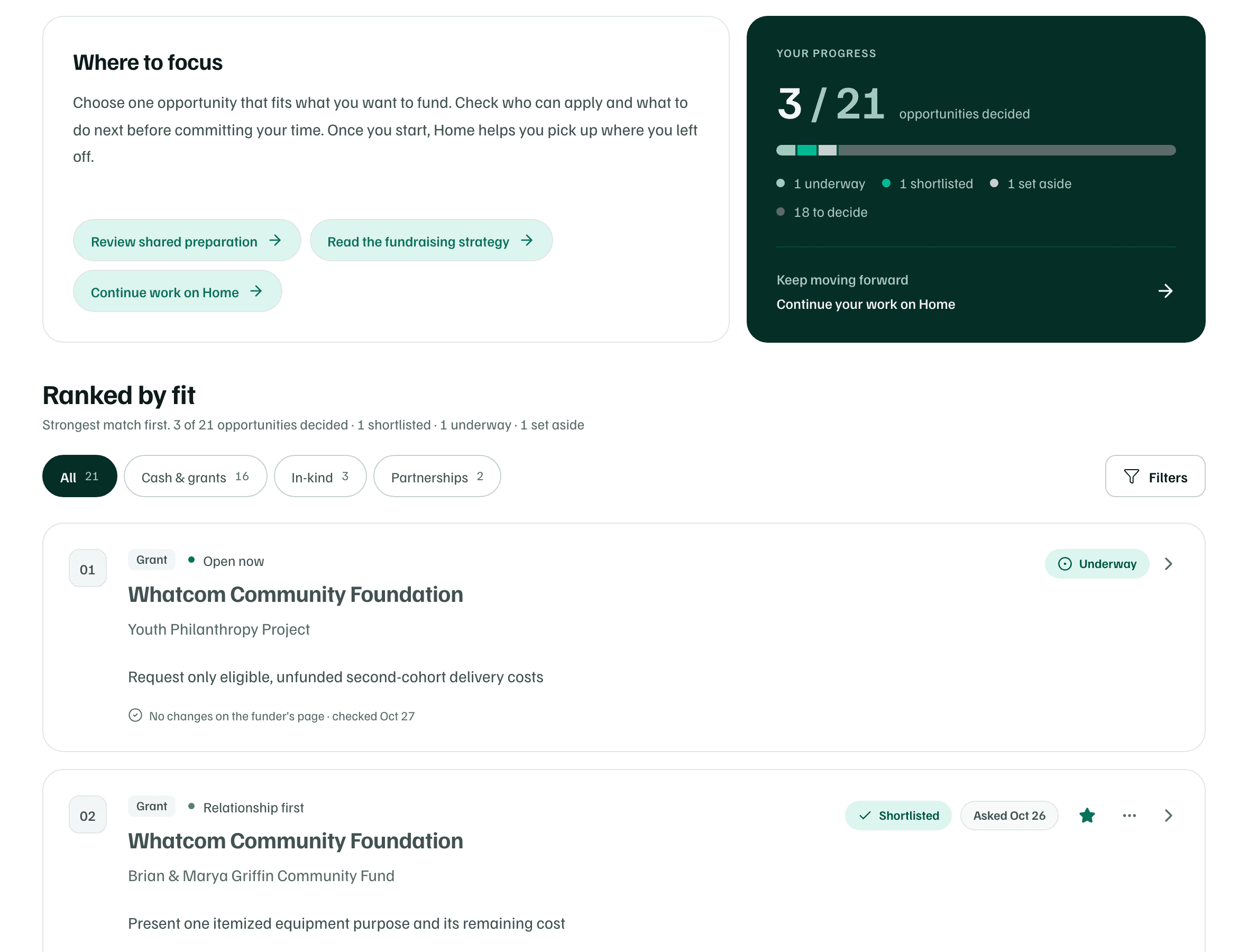Click the Filters funnel icon
Screen dimensions: 1248x952
1131,477
